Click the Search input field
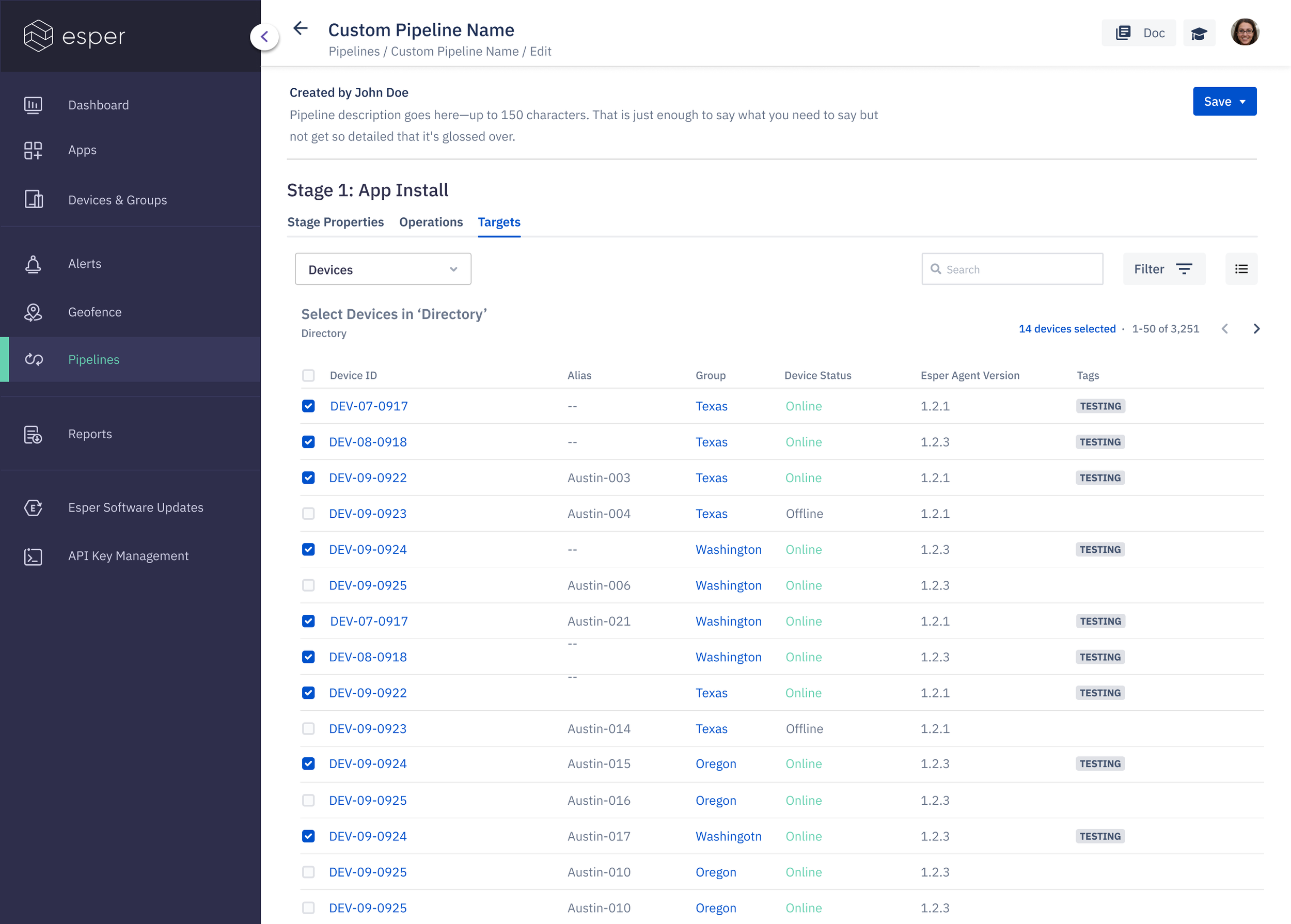 click(1019, 269)
